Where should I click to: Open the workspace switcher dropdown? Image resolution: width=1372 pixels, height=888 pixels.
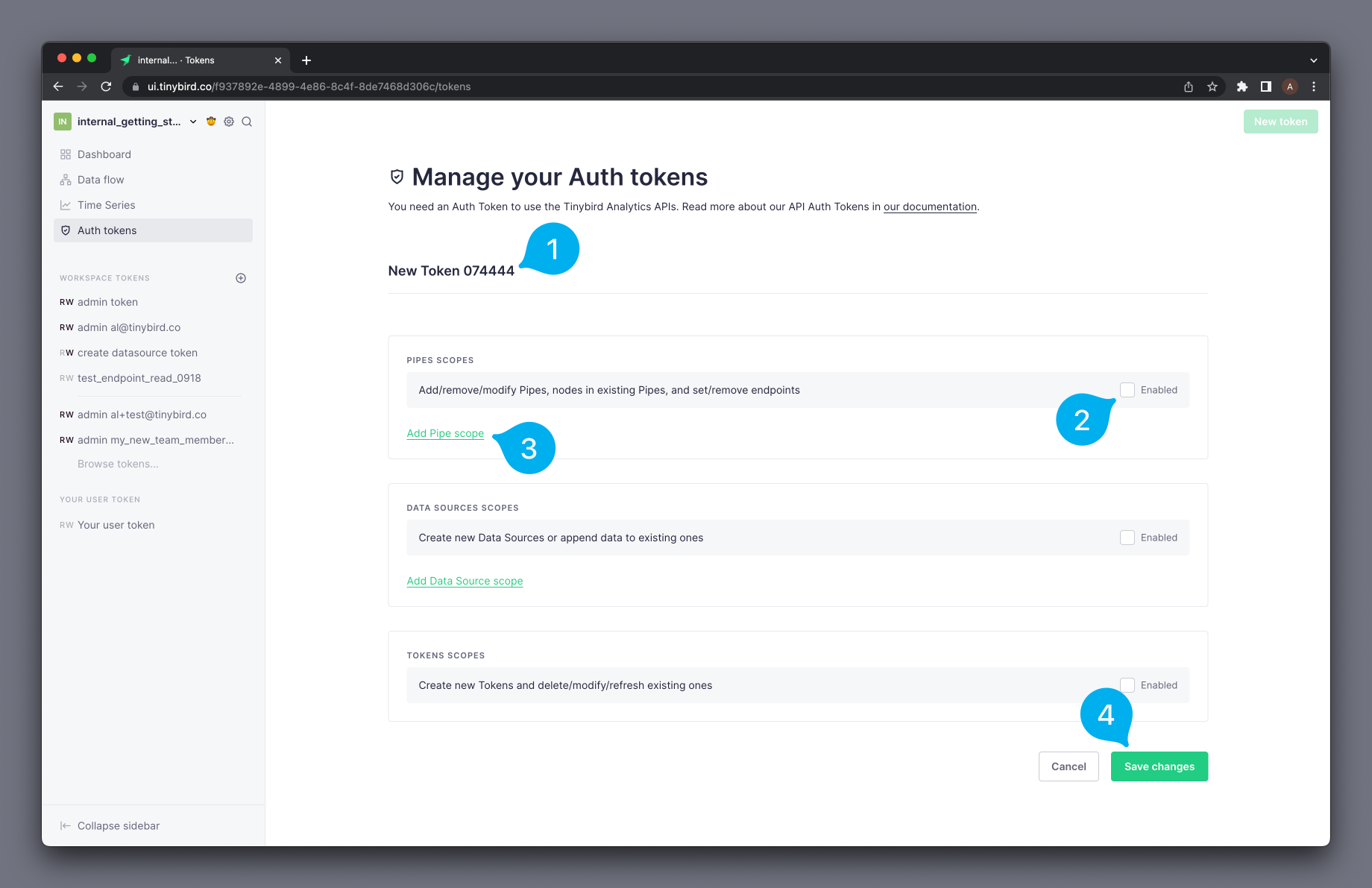pyautogui.click(x=193, y=122)
